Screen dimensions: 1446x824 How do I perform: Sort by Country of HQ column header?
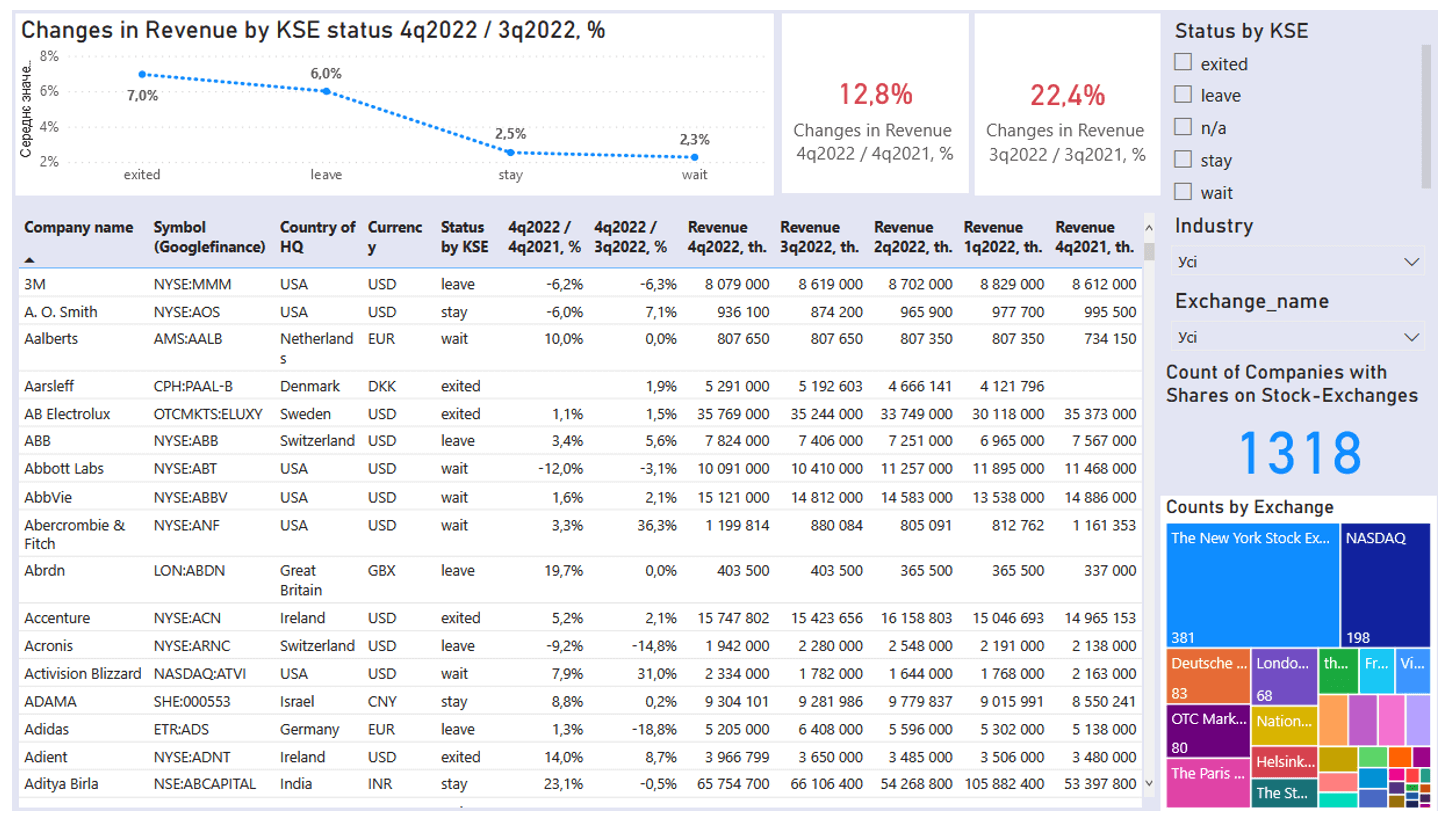pos(317,237)
